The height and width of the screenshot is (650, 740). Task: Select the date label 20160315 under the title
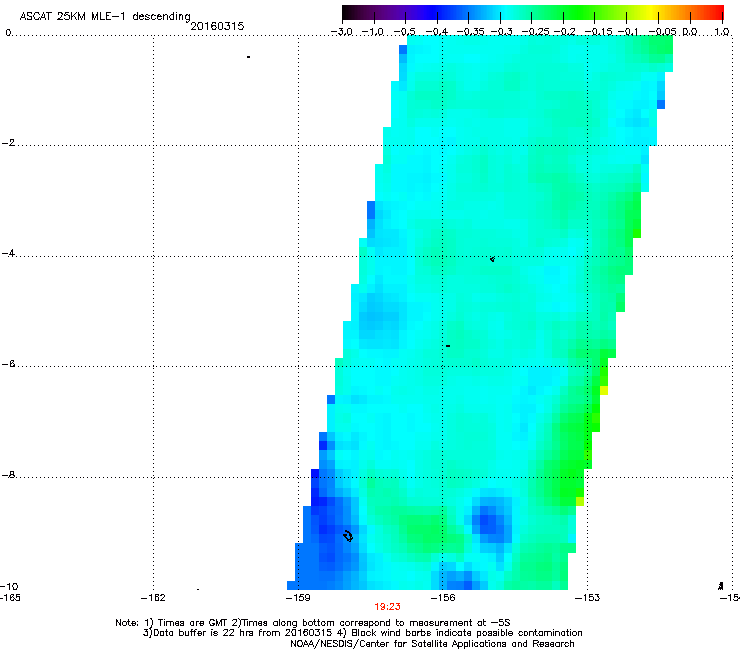(x=217, y=26)
